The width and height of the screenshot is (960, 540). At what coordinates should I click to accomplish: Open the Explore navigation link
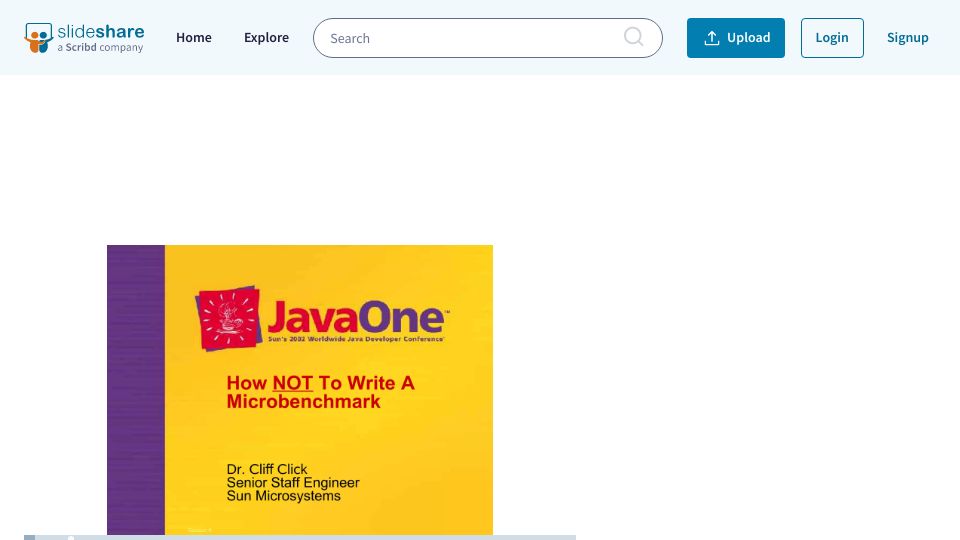pos(266,37)
